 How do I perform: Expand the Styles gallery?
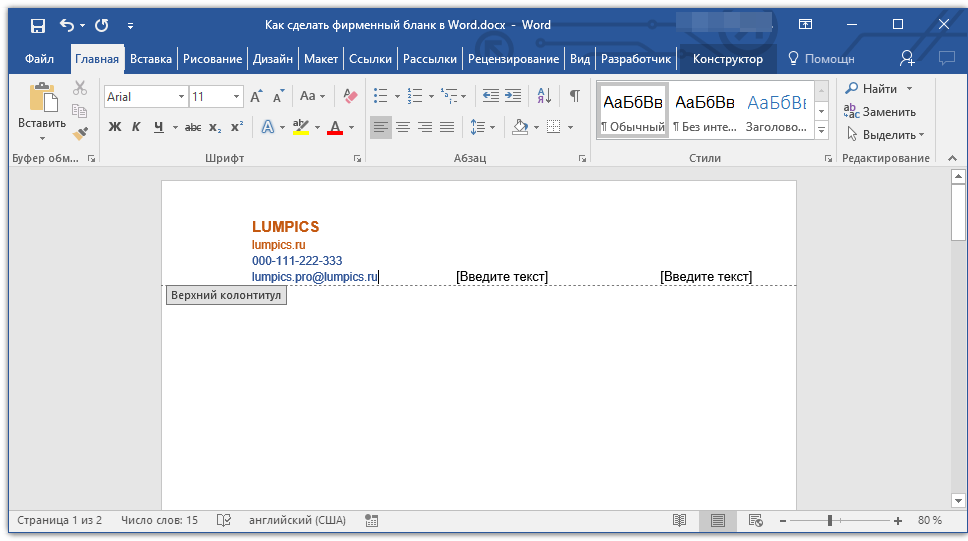coord(822,131)
